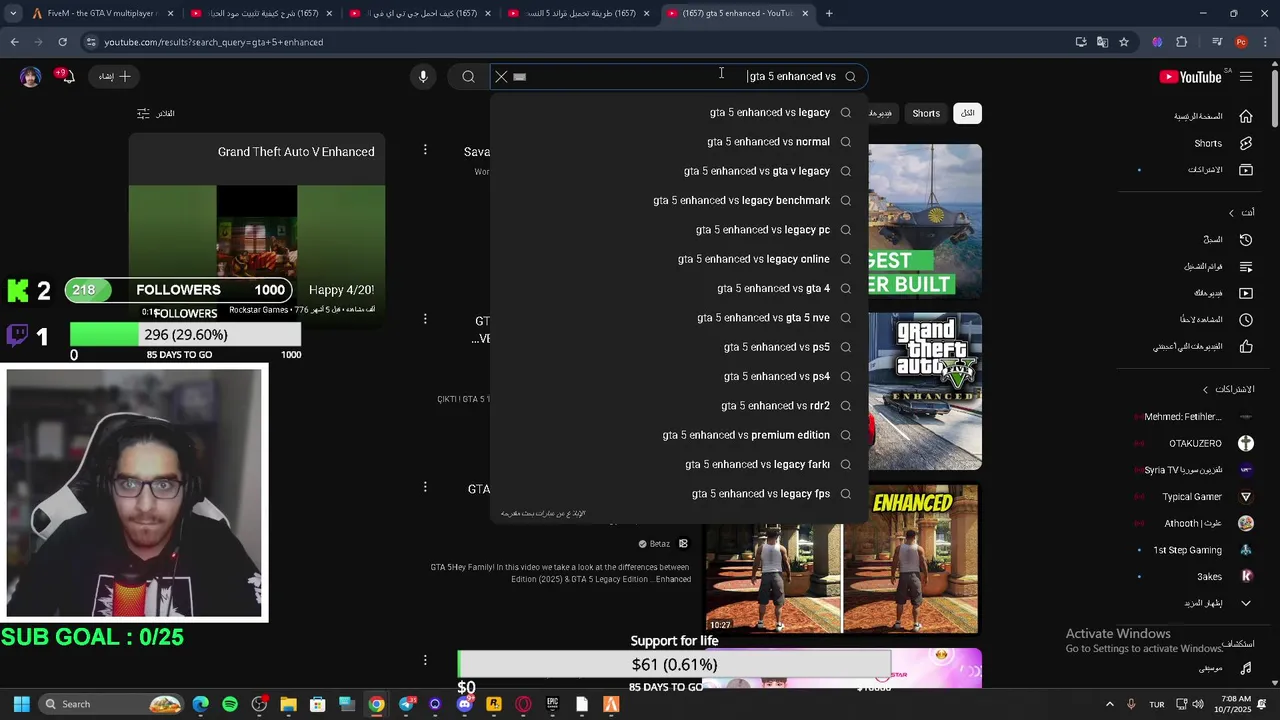
Task: Clear the search box with X
Action: [x=501, y=76]
